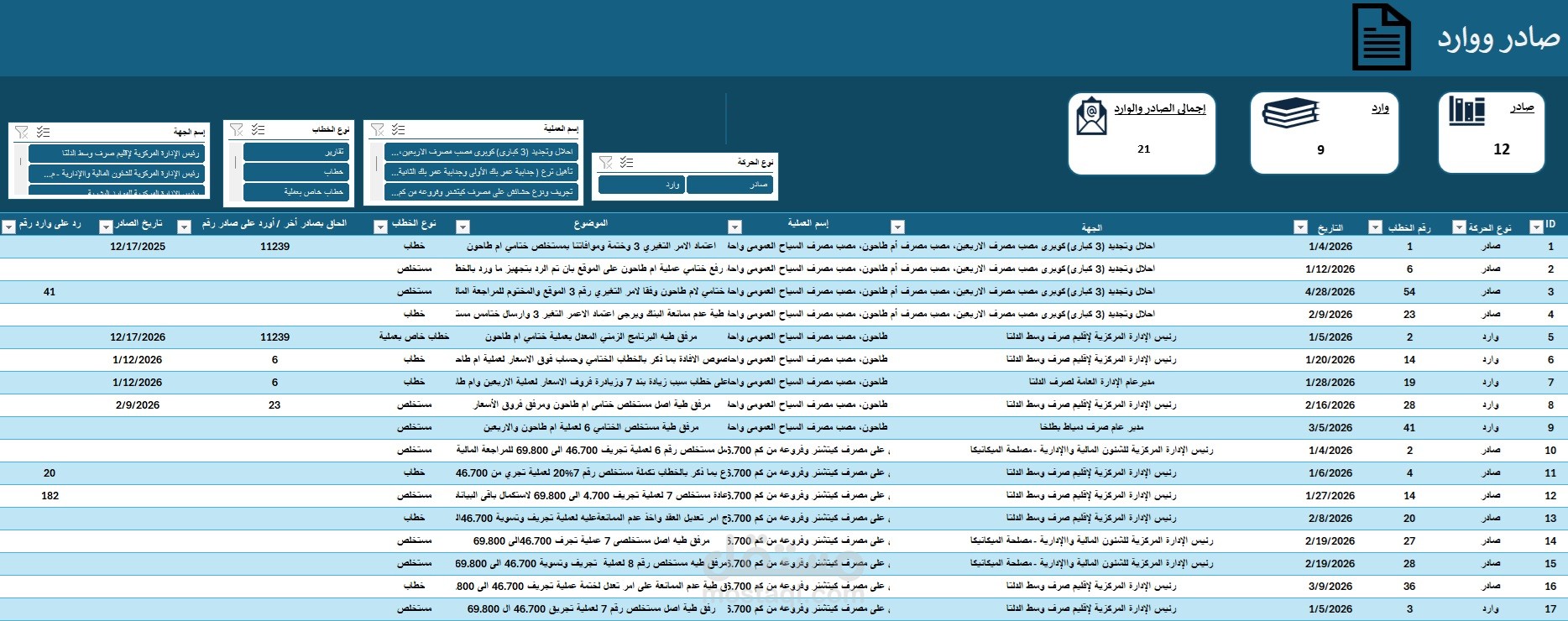Click the وارد total value 9
Viewport: 1568px width, 621px height.
[1320, 150]
